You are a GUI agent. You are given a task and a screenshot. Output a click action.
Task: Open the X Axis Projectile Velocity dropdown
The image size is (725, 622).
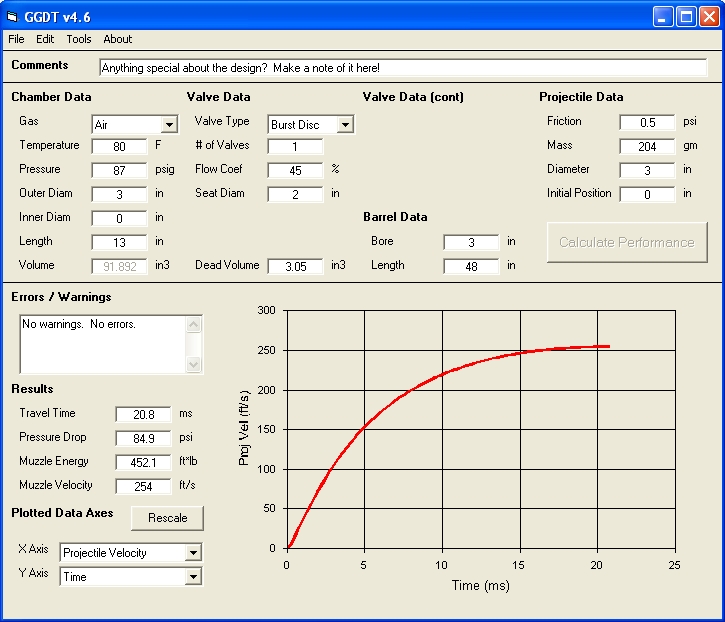193,553
